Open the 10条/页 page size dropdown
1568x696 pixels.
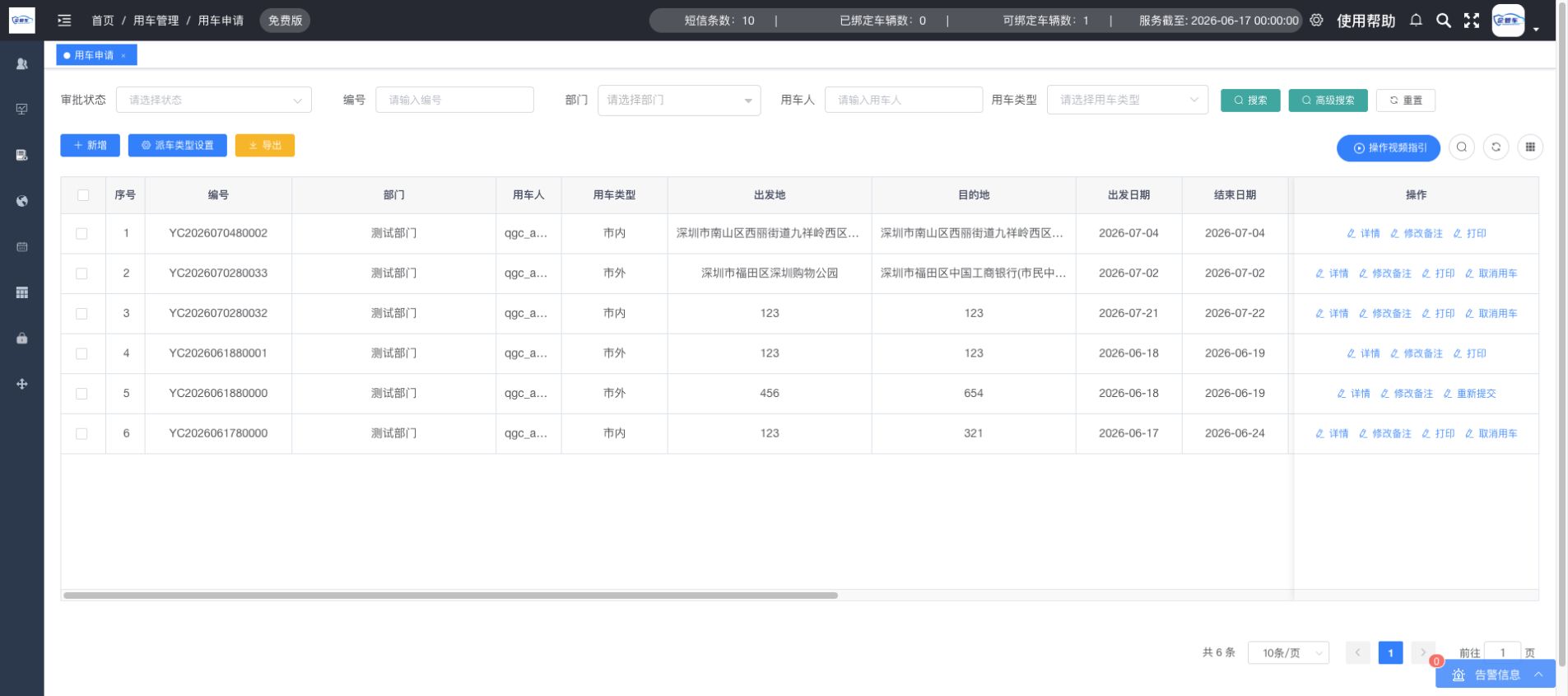(x=1288, y=652)
